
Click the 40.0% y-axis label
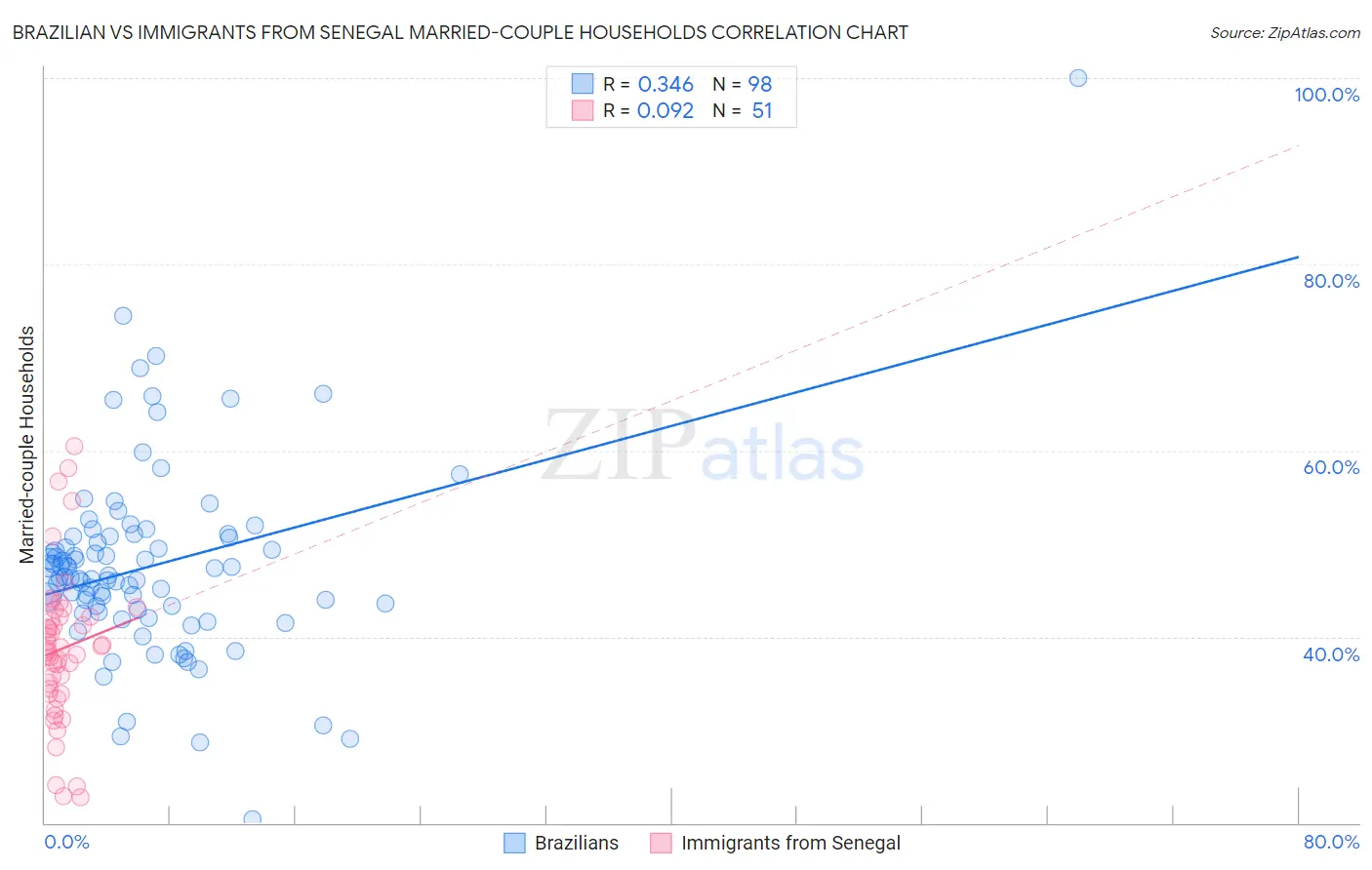pos(1331,654)
